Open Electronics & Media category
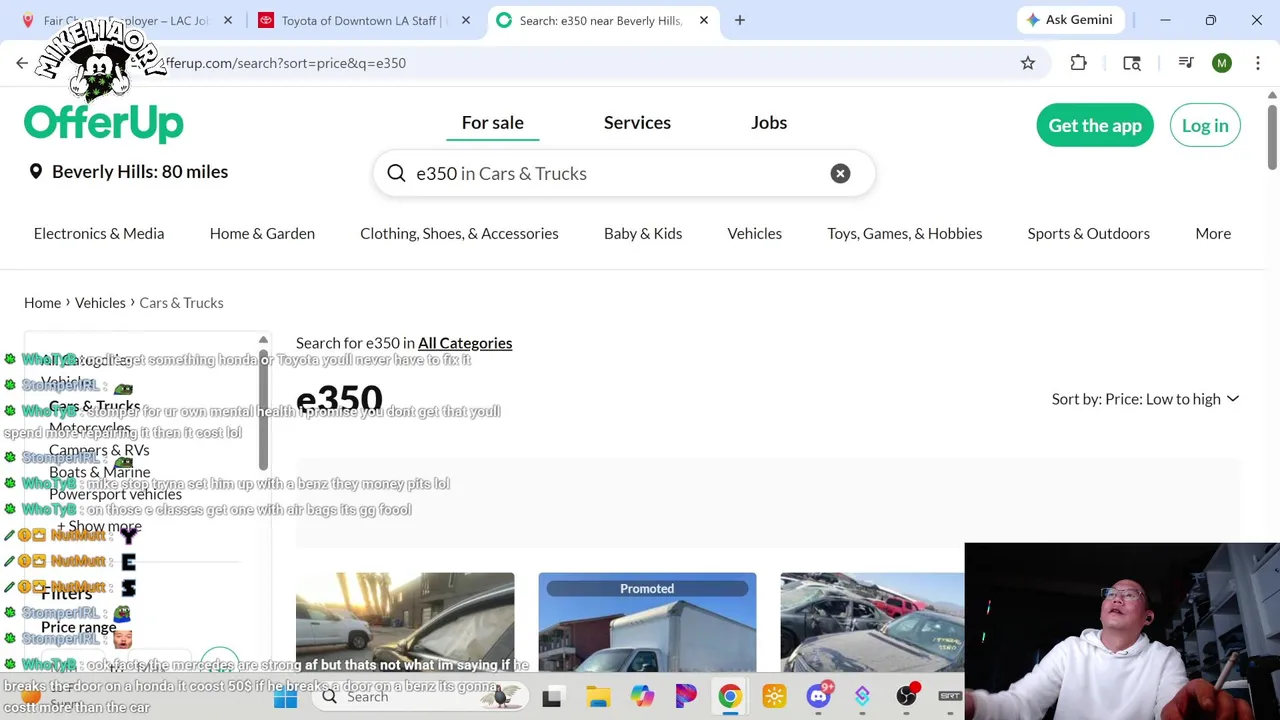The image size is (1280, 720). (x=99, y=233)
